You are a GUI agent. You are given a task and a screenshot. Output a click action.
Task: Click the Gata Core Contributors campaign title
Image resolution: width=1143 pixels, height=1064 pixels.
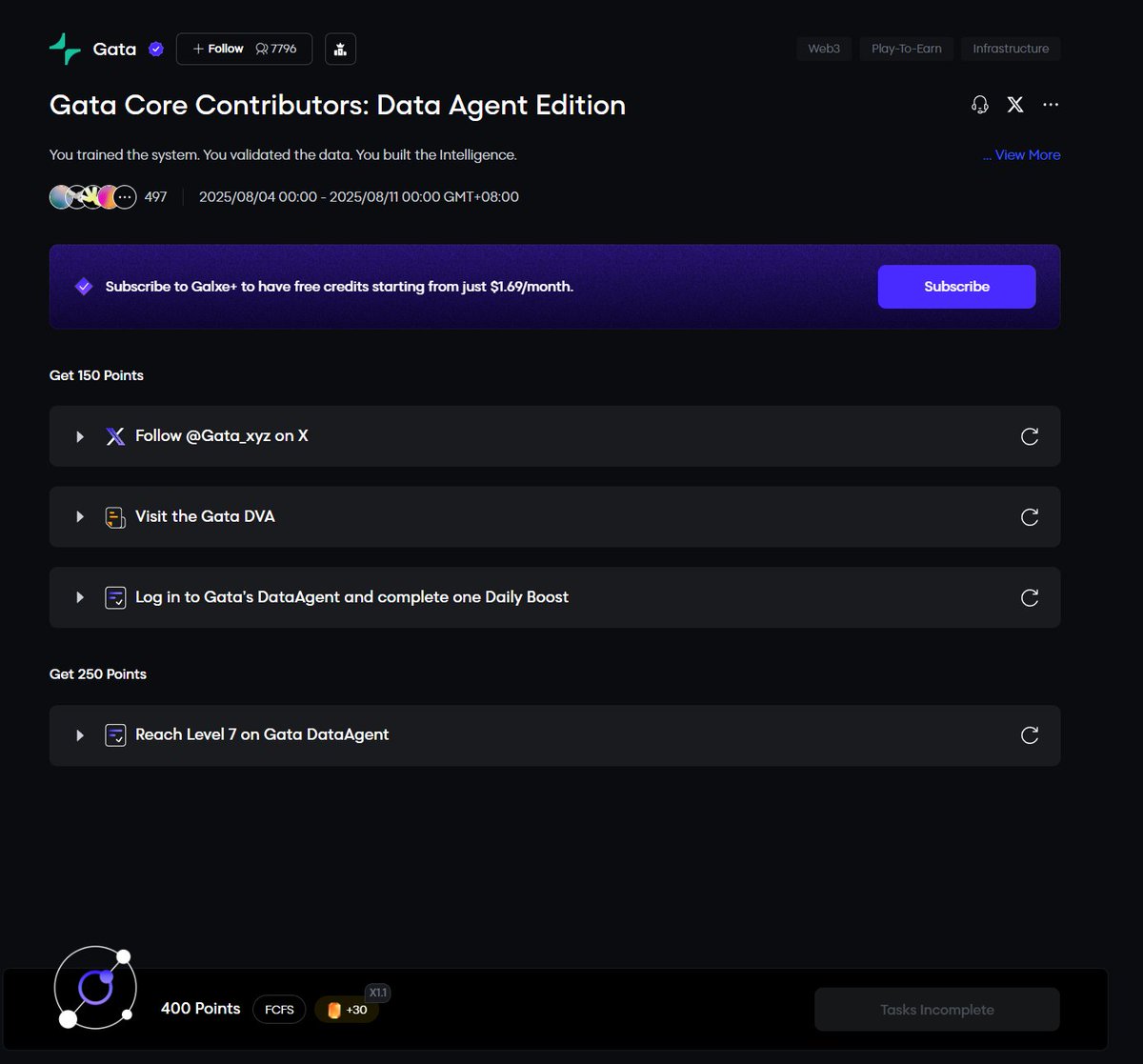pyautogui.click(x=337, y=105)
